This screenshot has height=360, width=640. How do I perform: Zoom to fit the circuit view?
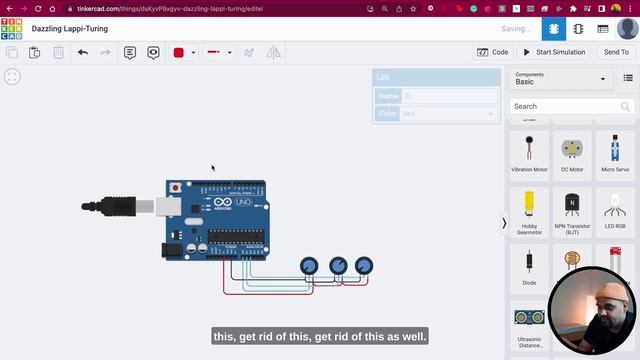pos(12,77)
